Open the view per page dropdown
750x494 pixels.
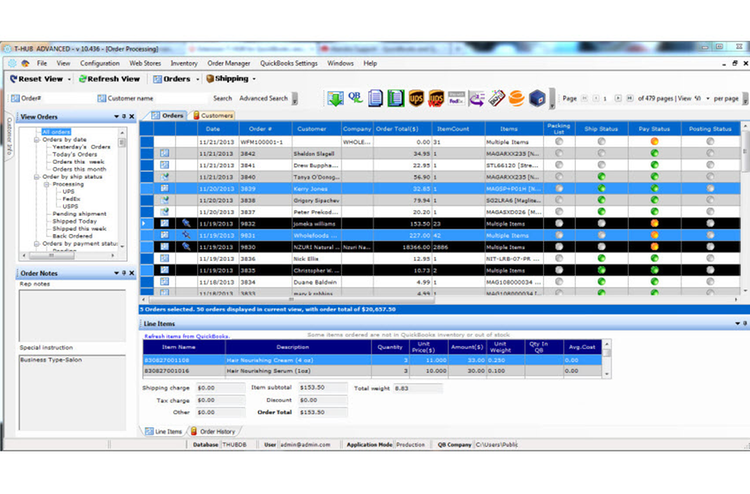(707, 98)
